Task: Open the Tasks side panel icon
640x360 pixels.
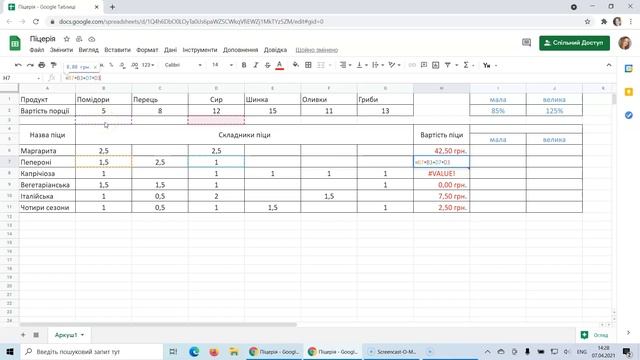Action: [629, 116]
